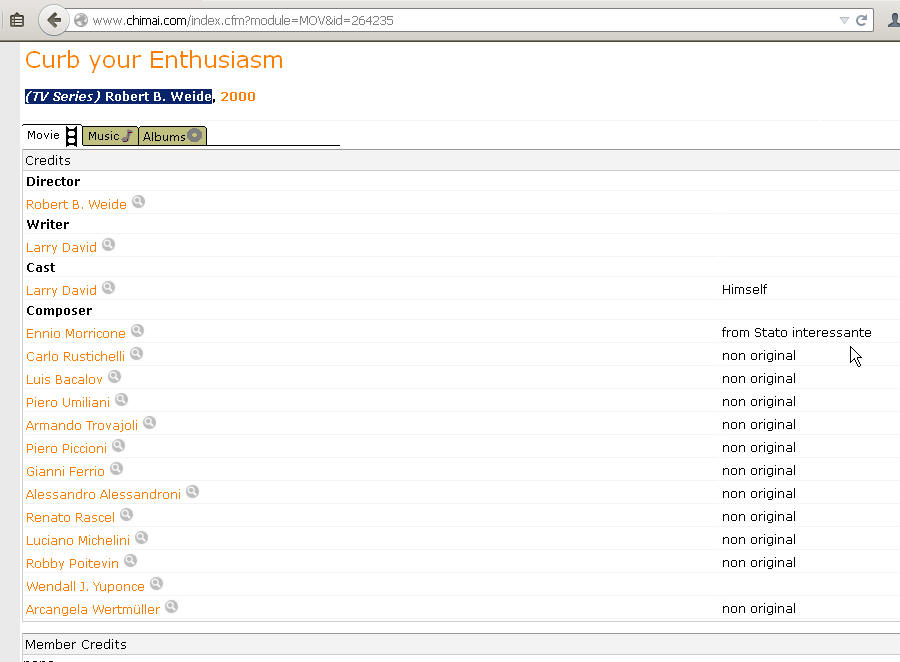Click the search icon next to Luis Bacalov

(x=114, y=377)
